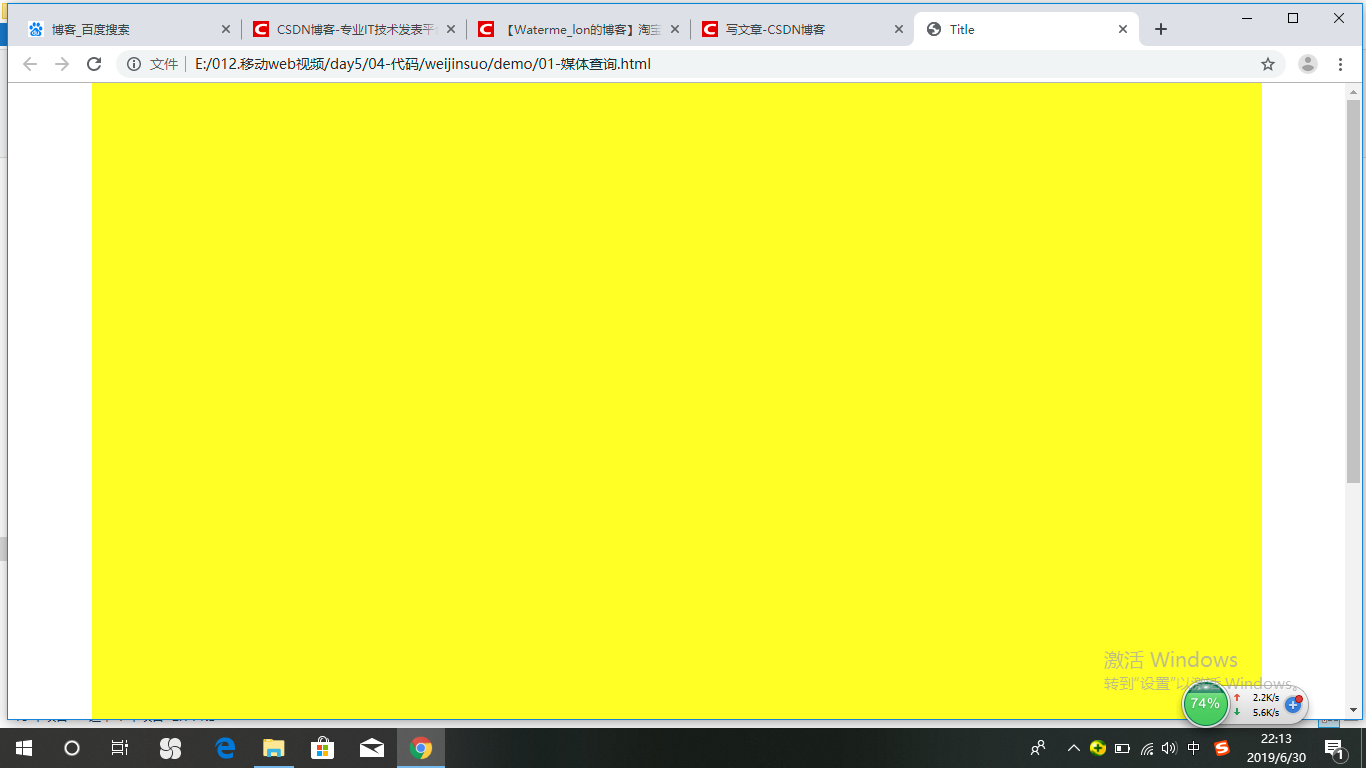1366x768 pixels.
Task: Launch the pinwheel app on taskbar
Action: pyautogui.click(x=170, y=748)
